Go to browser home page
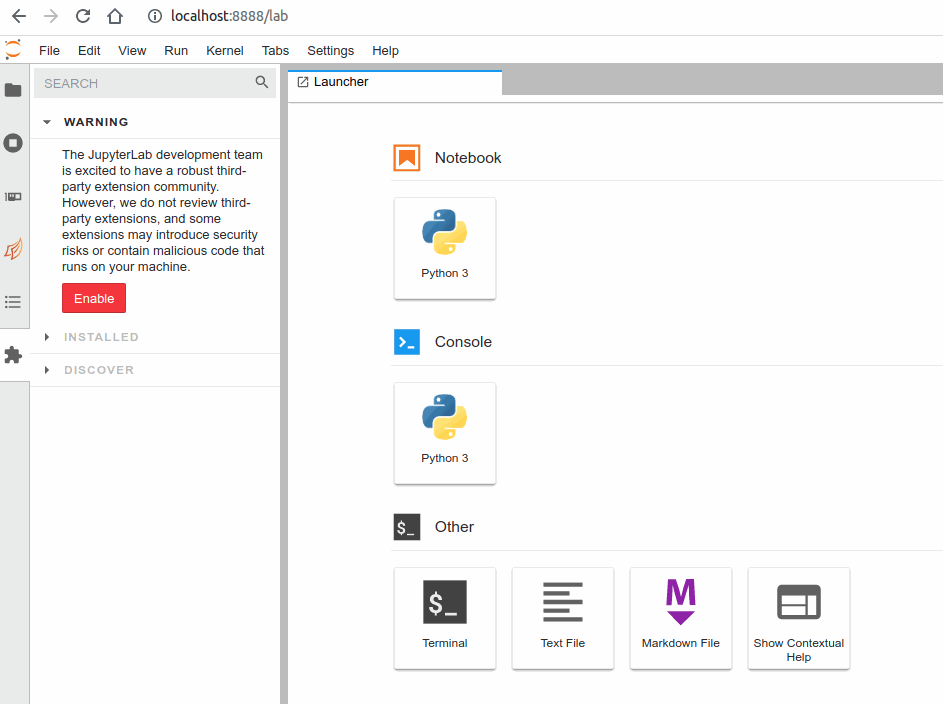This screenshot has height=704, width=943. 115,16
